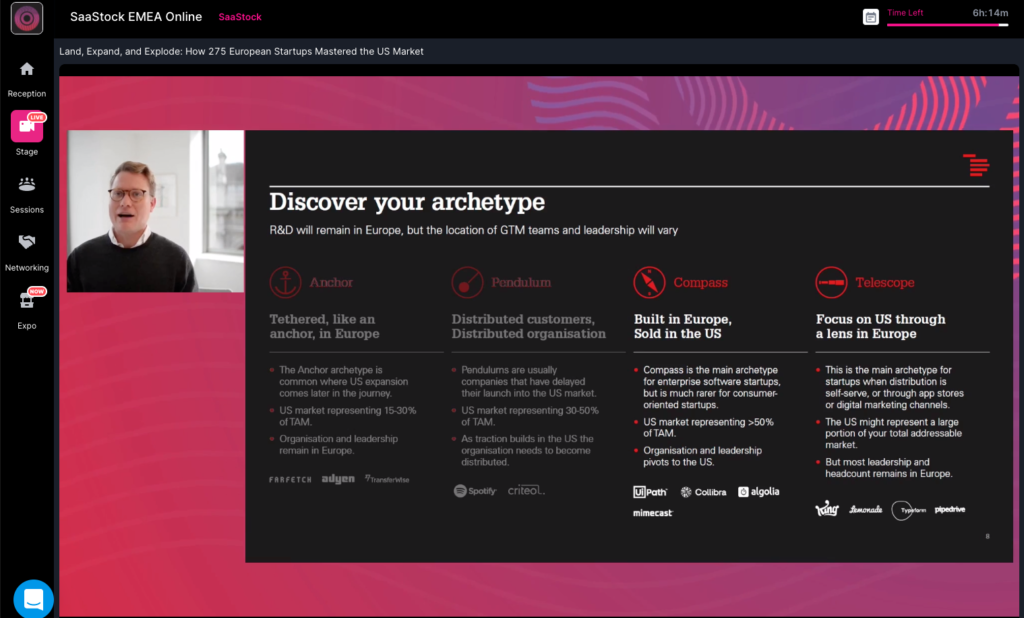
Task: Click 'But most leadership and headcount remains' bullet
Action: pos(888,468)
